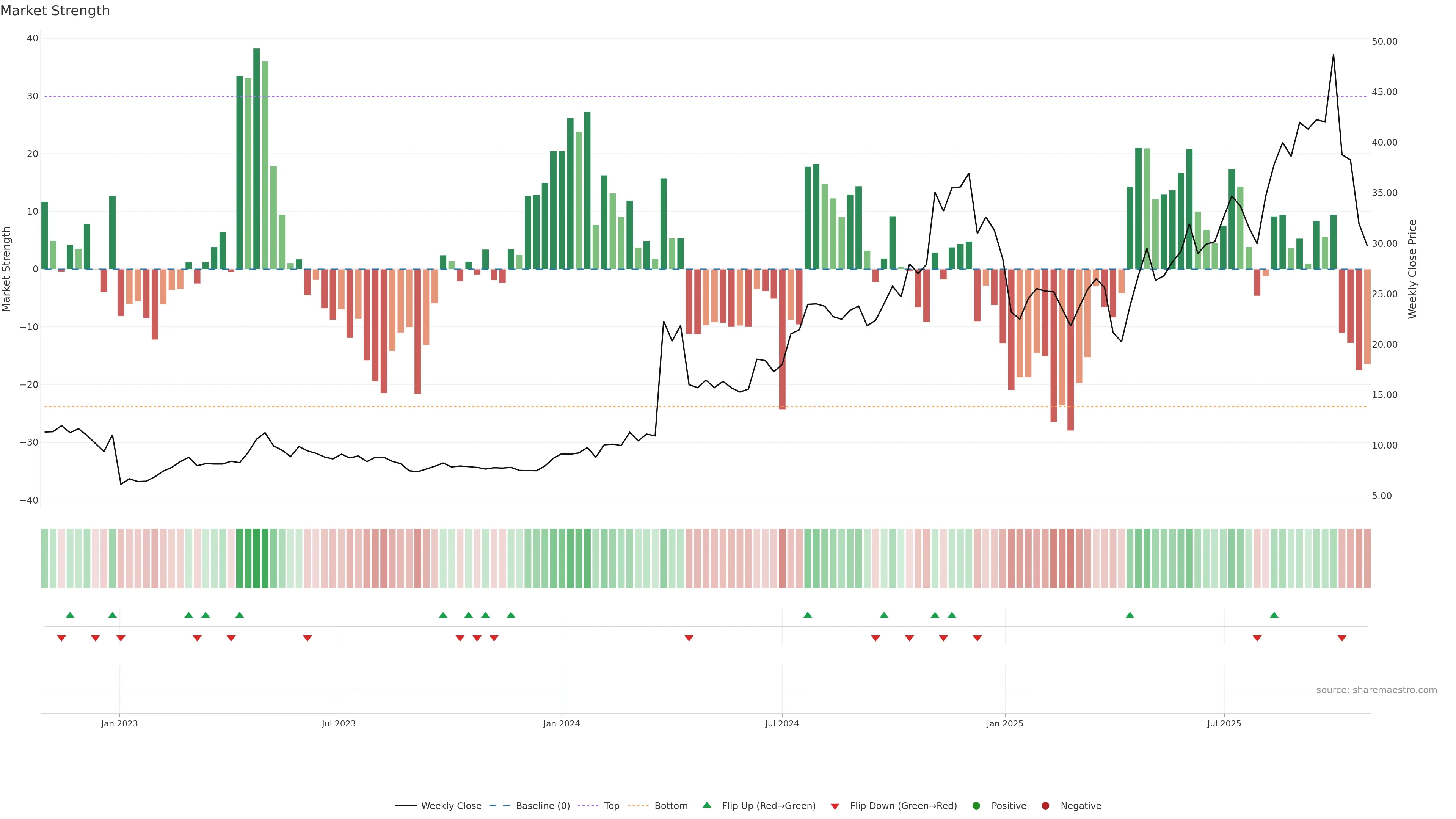The width and height of the screenshot is (1456, 819).
Task: Click the last green flip-up triangle marker
Action: 1274,615
